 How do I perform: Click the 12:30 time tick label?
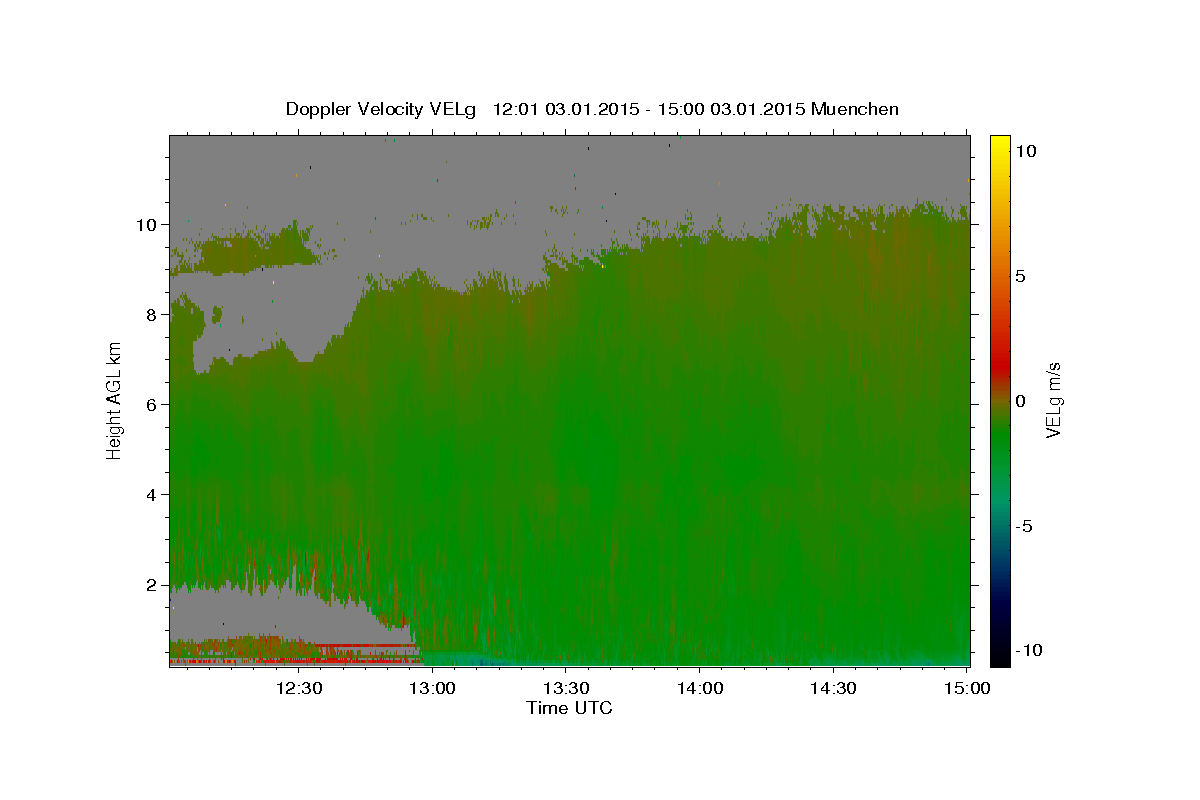pyautogui.click(x=299, y=688)
